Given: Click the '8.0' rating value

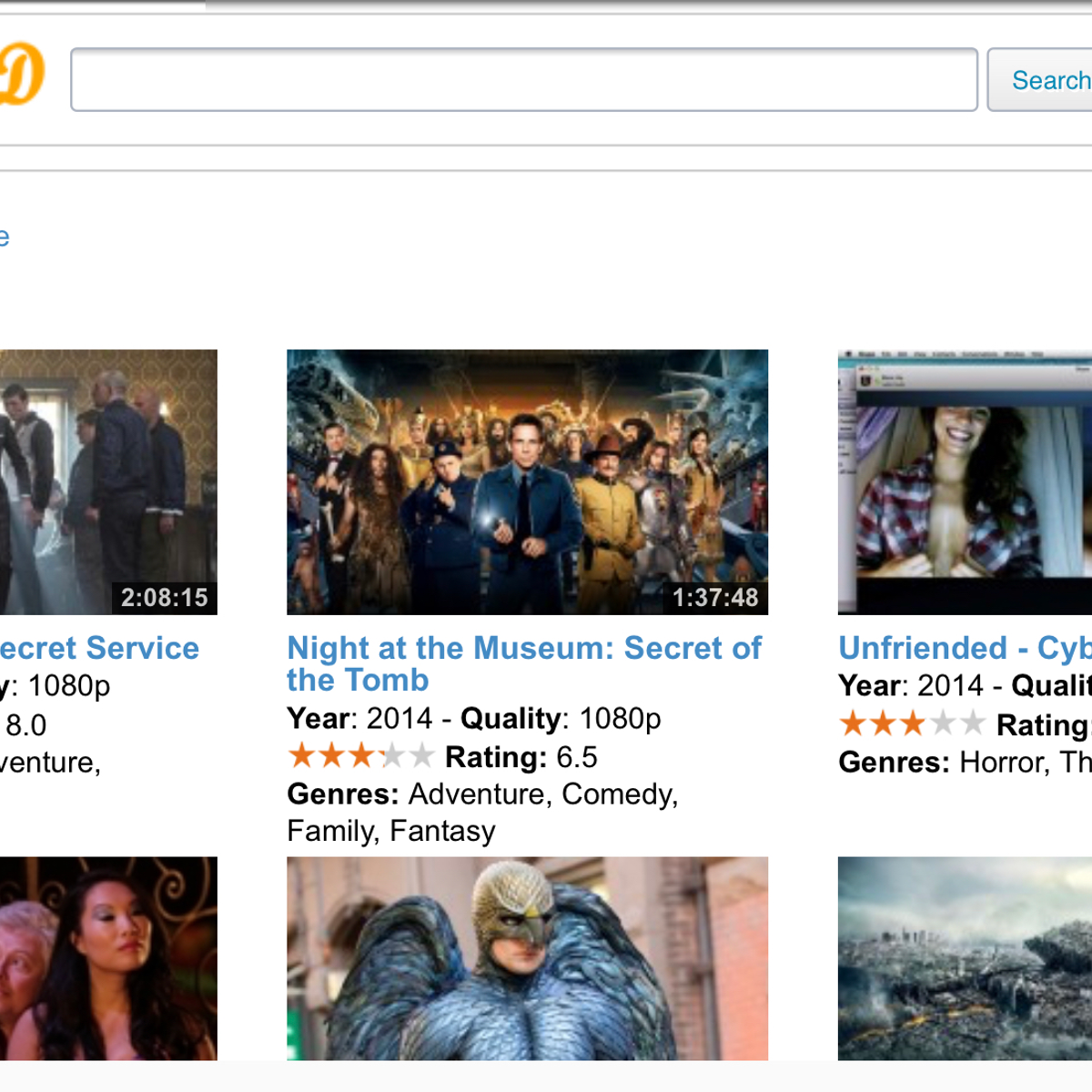Looking at the screenshot, I should tap(26, 725).
